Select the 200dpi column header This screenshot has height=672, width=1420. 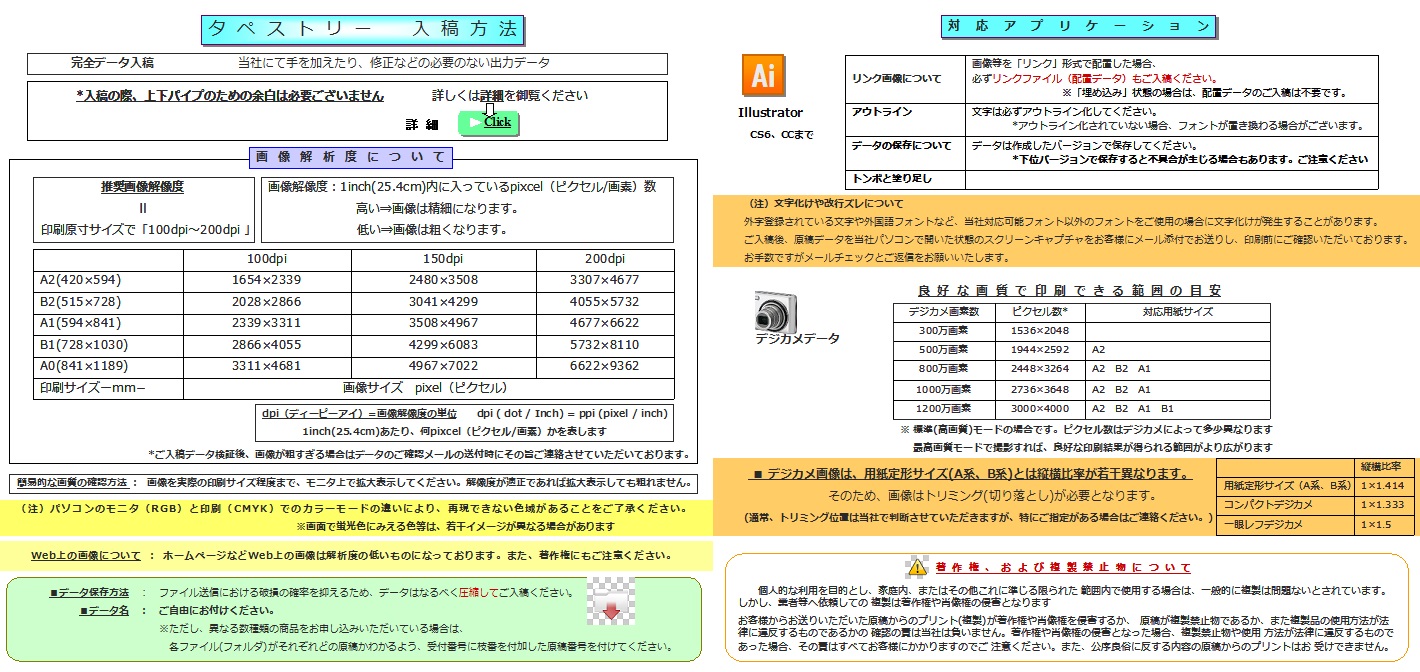click(x=604, y=260)
